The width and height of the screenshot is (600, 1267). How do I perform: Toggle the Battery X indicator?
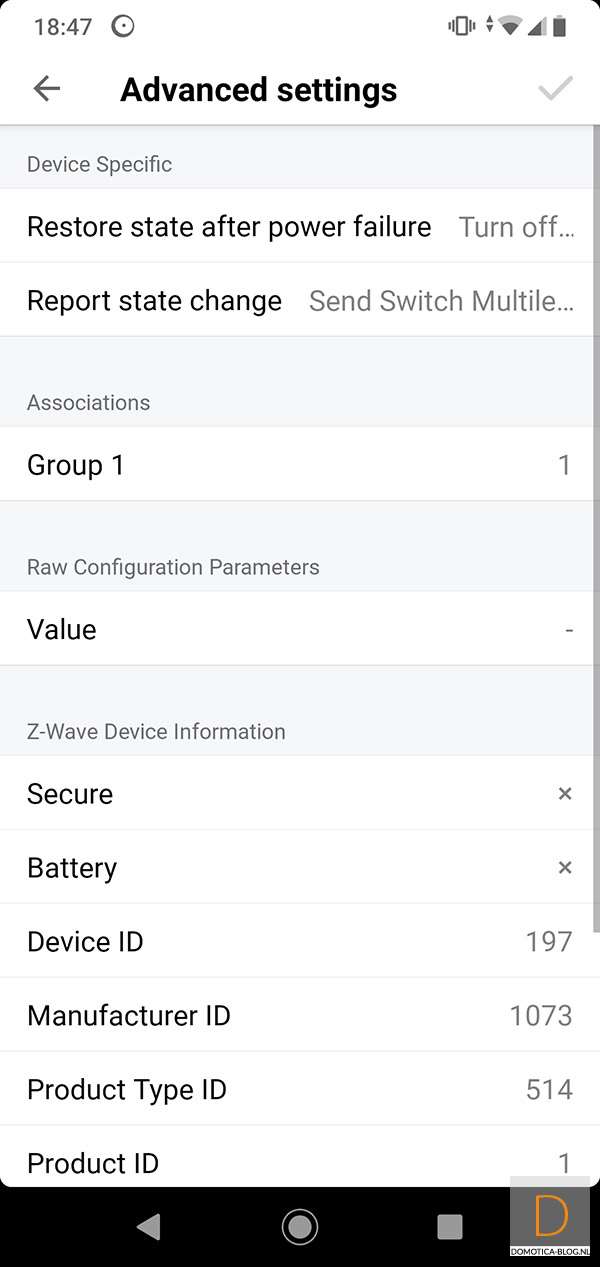tap(565, 868)
